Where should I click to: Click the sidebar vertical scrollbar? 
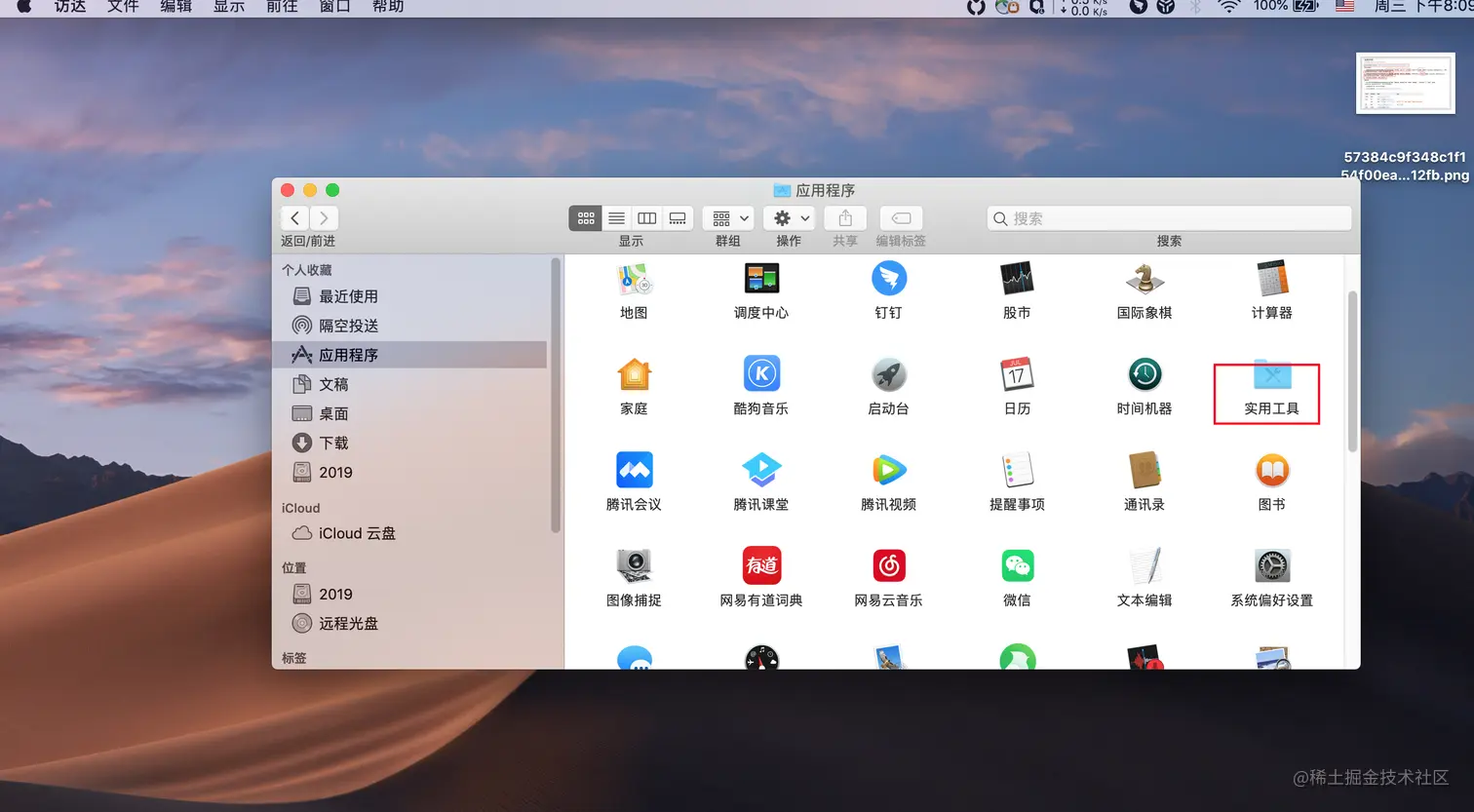coord(556,396)
